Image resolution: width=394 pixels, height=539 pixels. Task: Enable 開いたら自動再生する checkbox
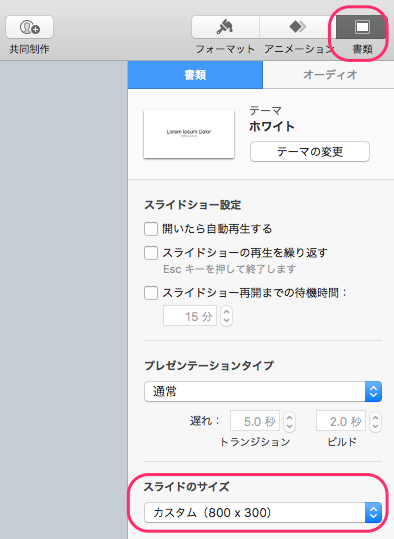(x=151, y=229)
